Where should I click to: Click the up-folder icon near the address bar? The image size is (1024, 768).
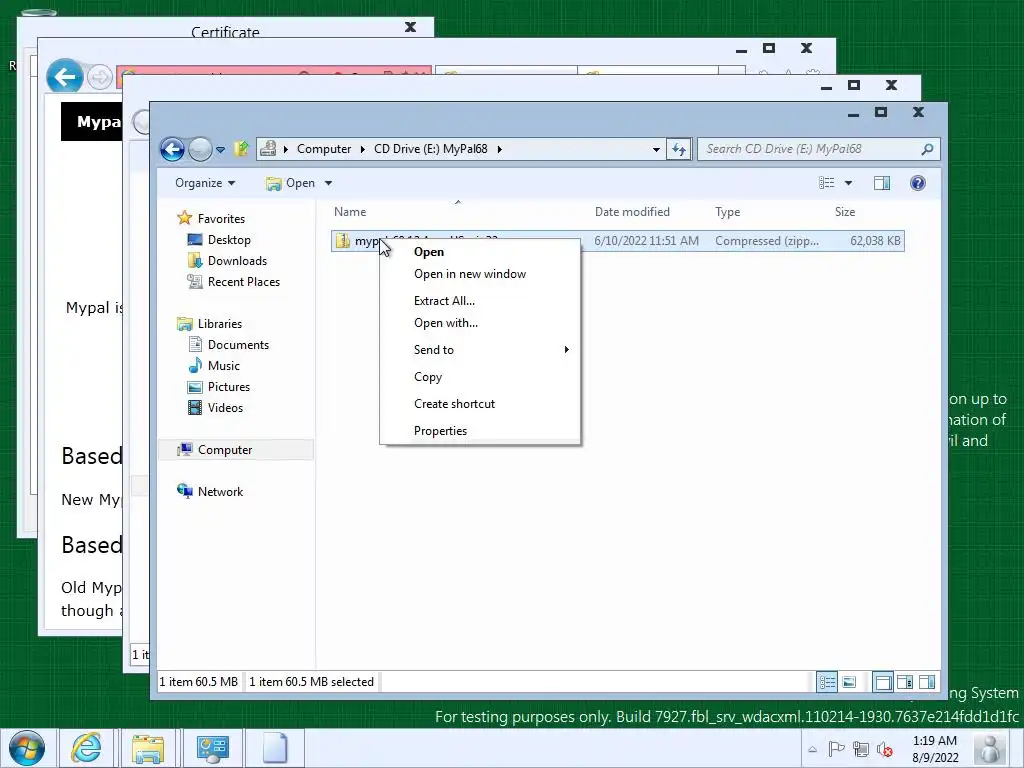241,149
